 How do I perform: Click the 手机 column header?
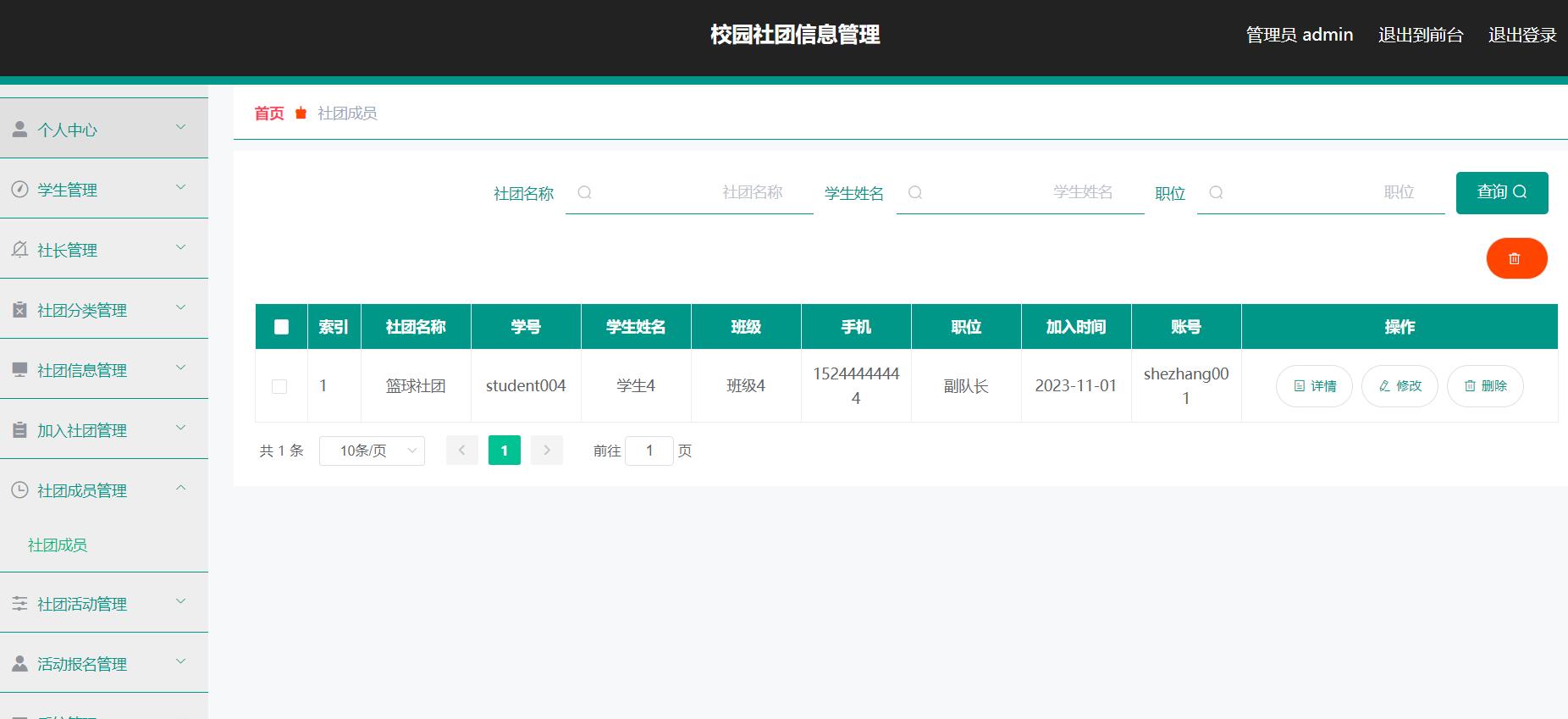pyautogui.click(x=856, y=327)
